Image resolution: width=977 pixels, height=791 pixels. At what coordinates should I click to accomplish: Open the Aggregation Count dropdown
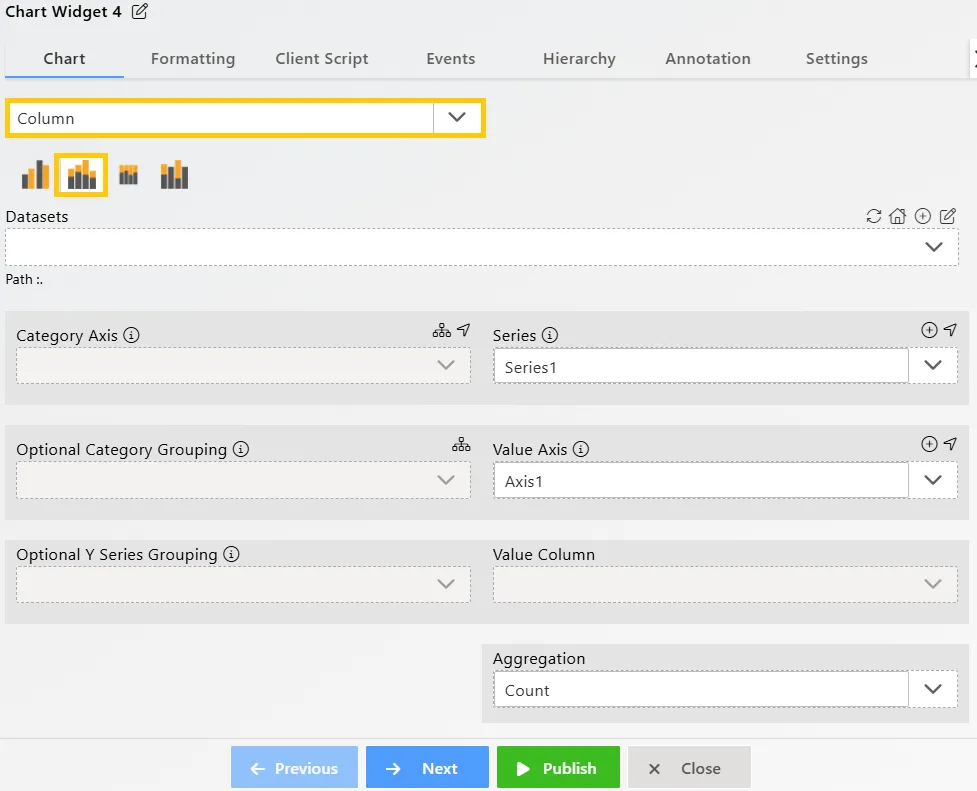pyautogui.click(x=933, y=689)
